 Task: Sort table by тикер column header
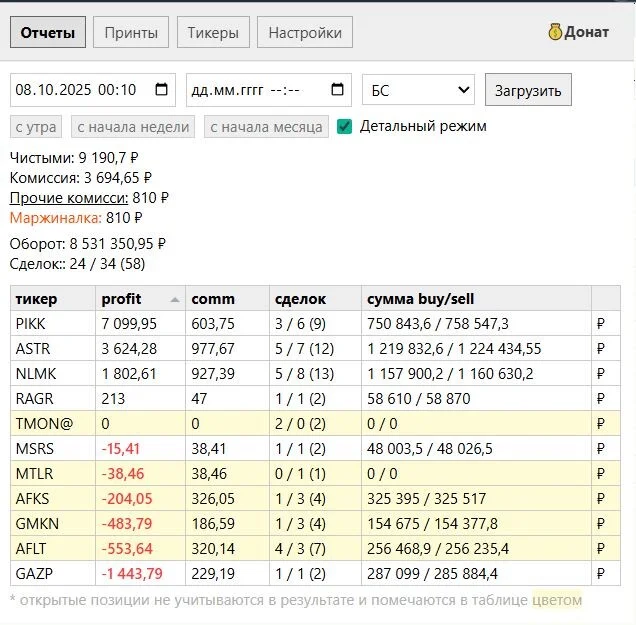(x=53, y=299)
